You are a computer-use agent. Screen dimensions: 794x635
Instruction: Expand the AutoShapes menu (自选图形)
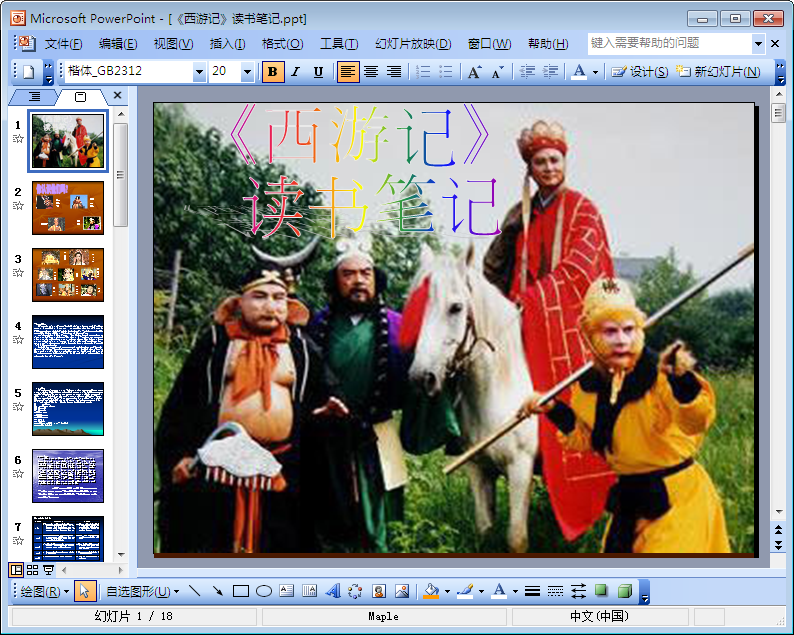[x=138, y=591]
